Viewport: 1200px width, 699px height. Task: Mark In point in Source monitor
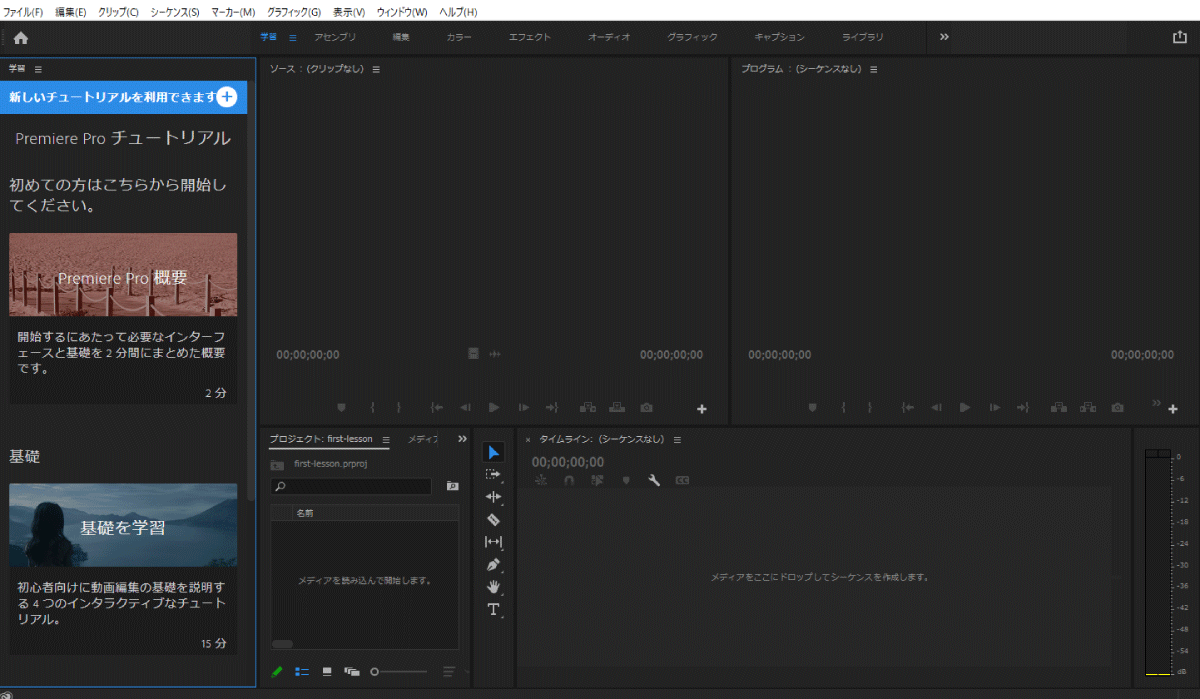click(372, 408)
